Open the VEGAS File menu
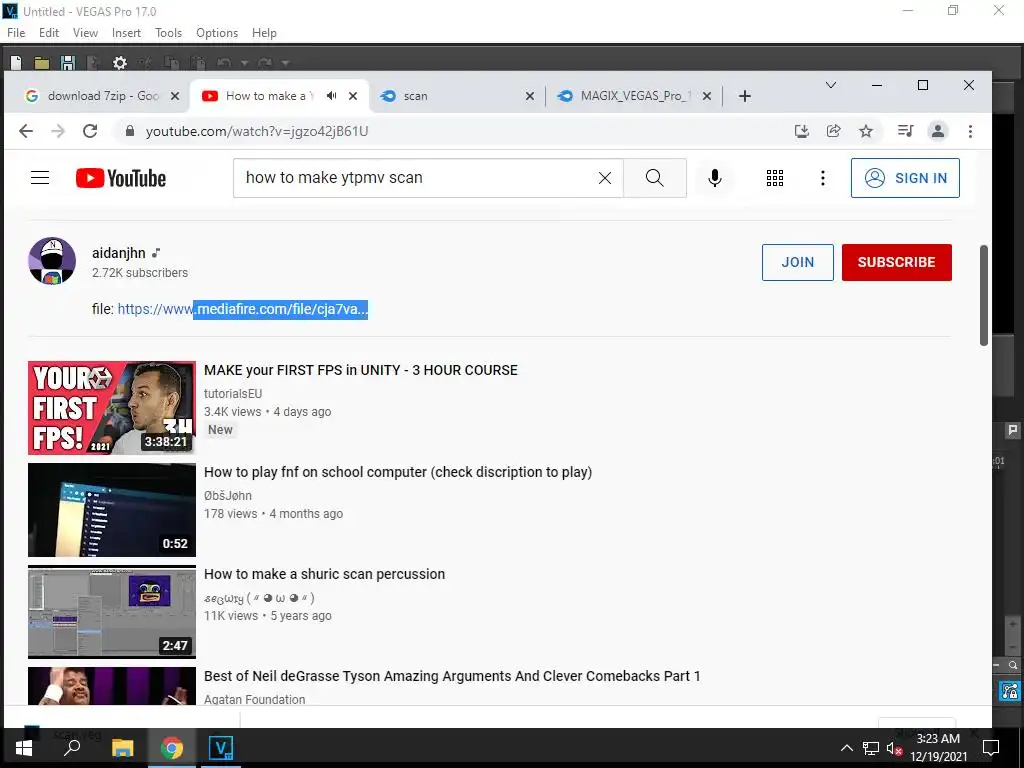The width and height of the screenshot is (1024, 768). tap(16, 33)
